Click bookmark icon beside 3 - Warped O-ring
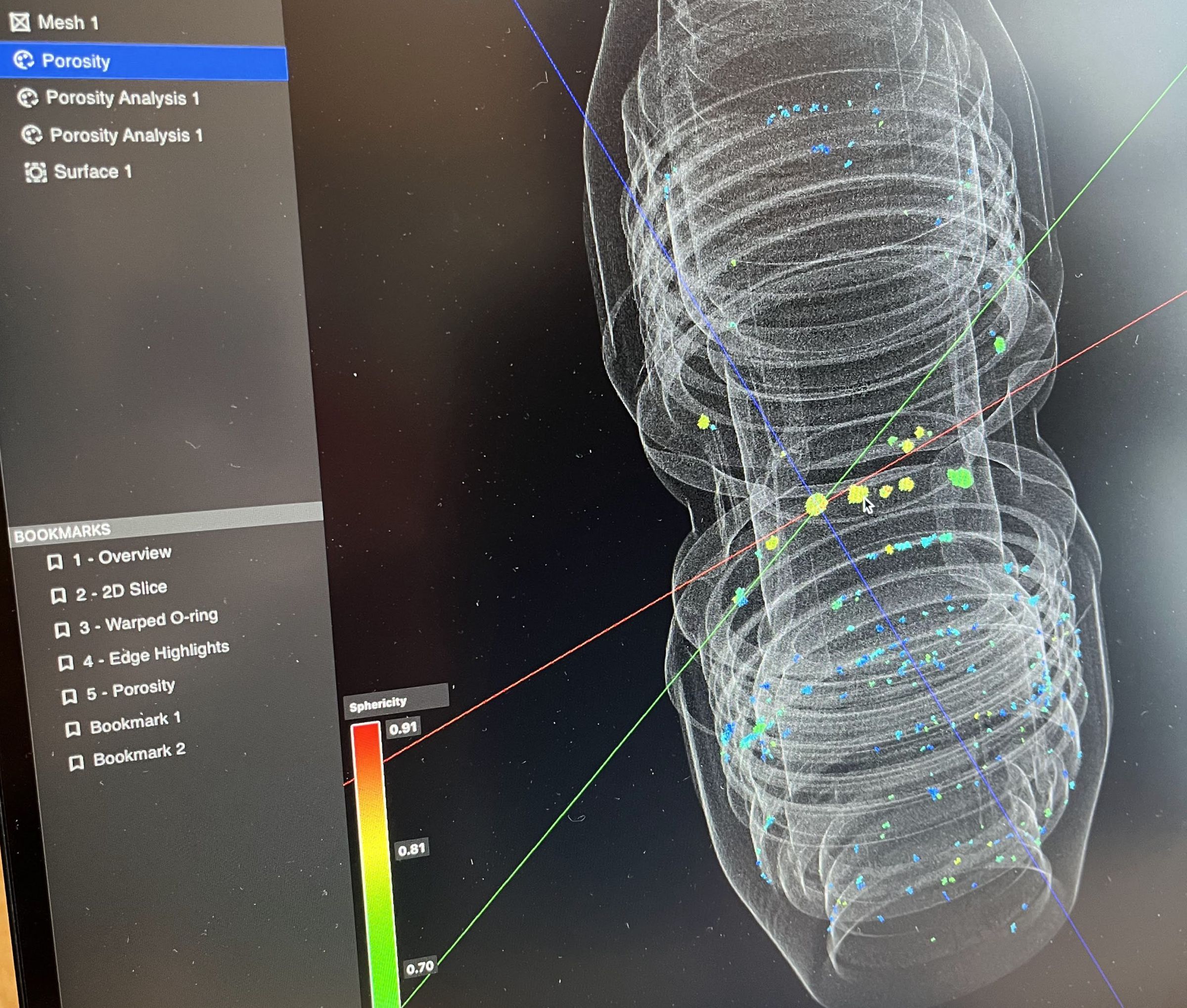 tap(62, 629)
